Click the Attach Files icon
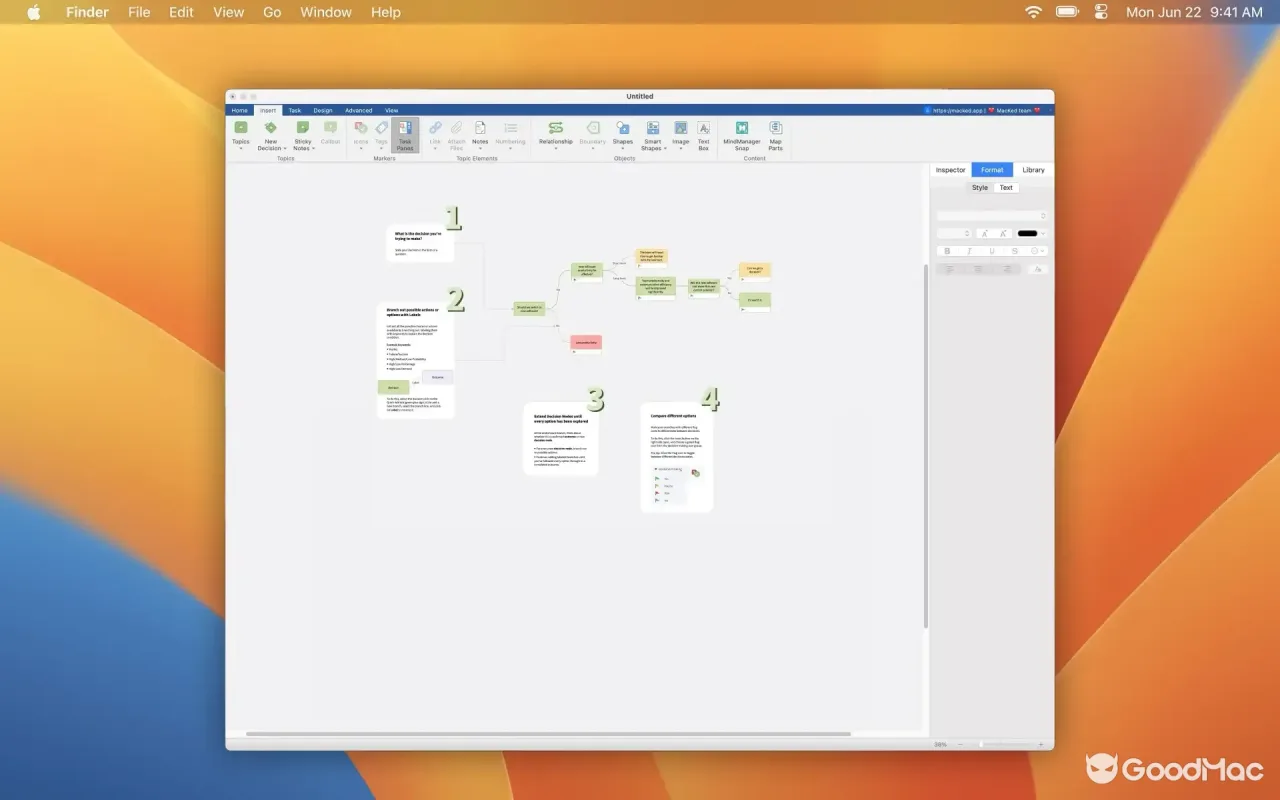This screenshot has width=1280, height=800. (x=456, y=128)
